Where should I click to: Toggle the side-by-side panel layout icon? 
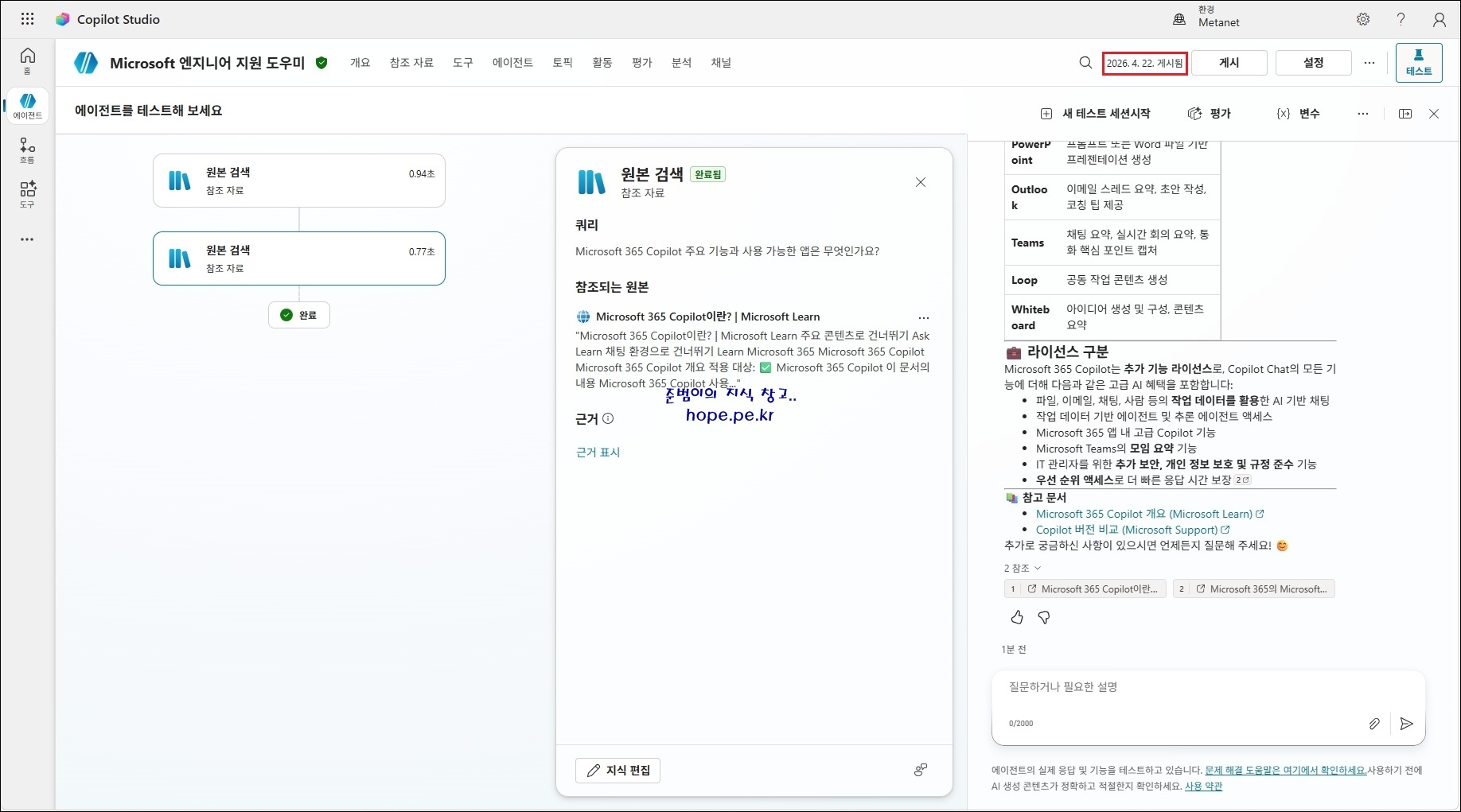tap(1405, 114)
